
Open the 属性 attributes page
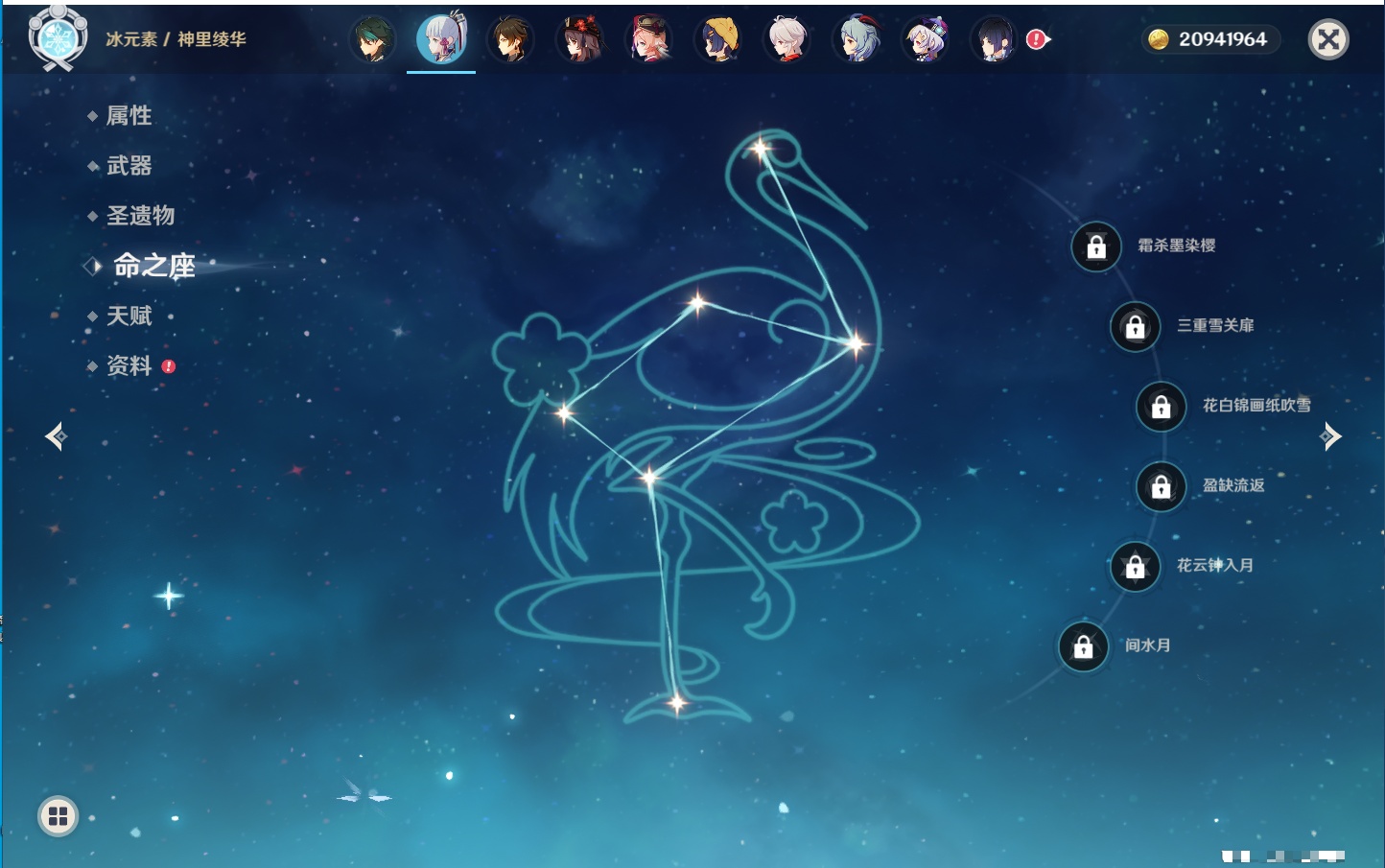[129, 116]
